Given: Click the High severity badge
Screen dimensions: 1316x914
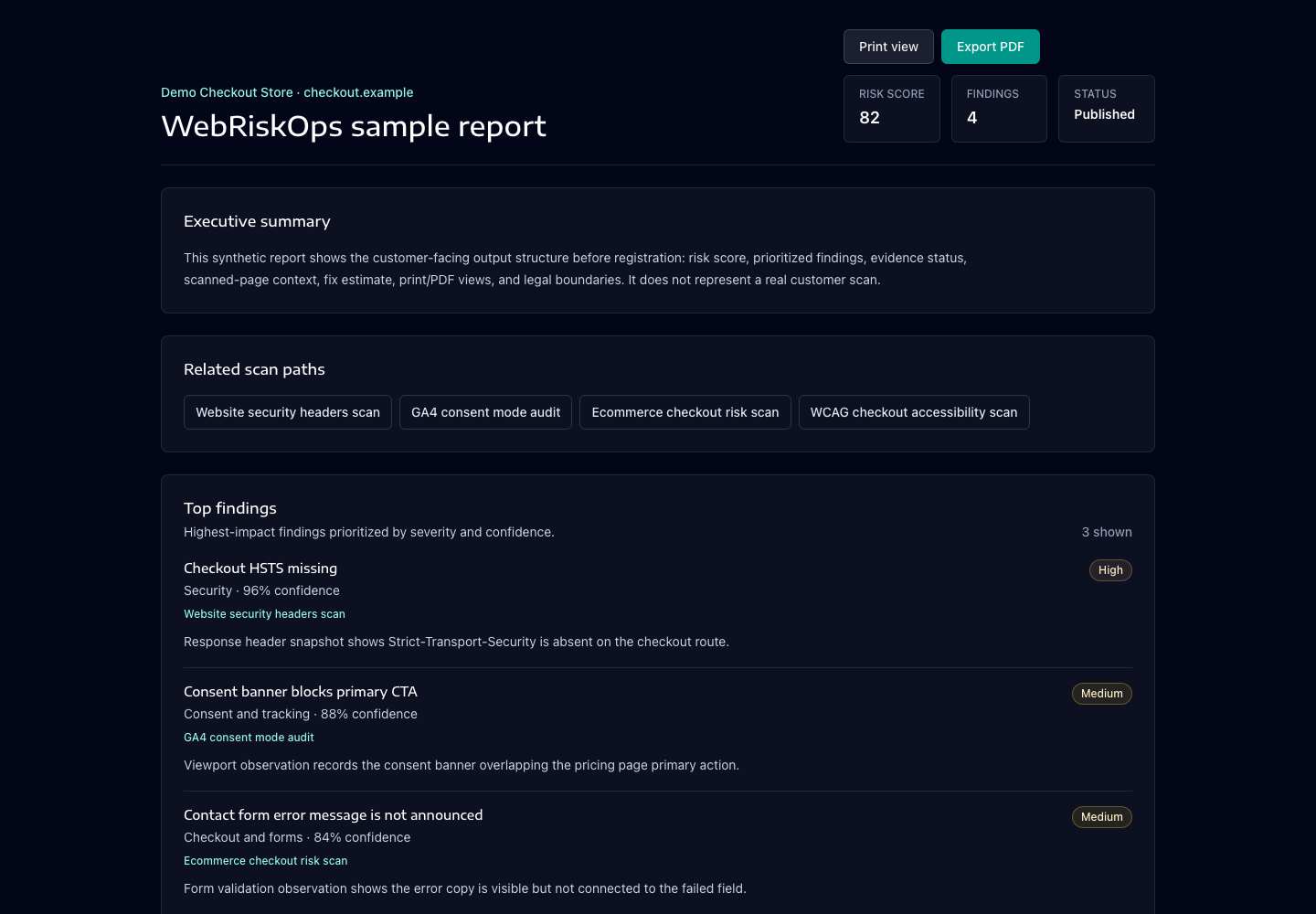Looking at the screenshot, I should point(1110,570).
